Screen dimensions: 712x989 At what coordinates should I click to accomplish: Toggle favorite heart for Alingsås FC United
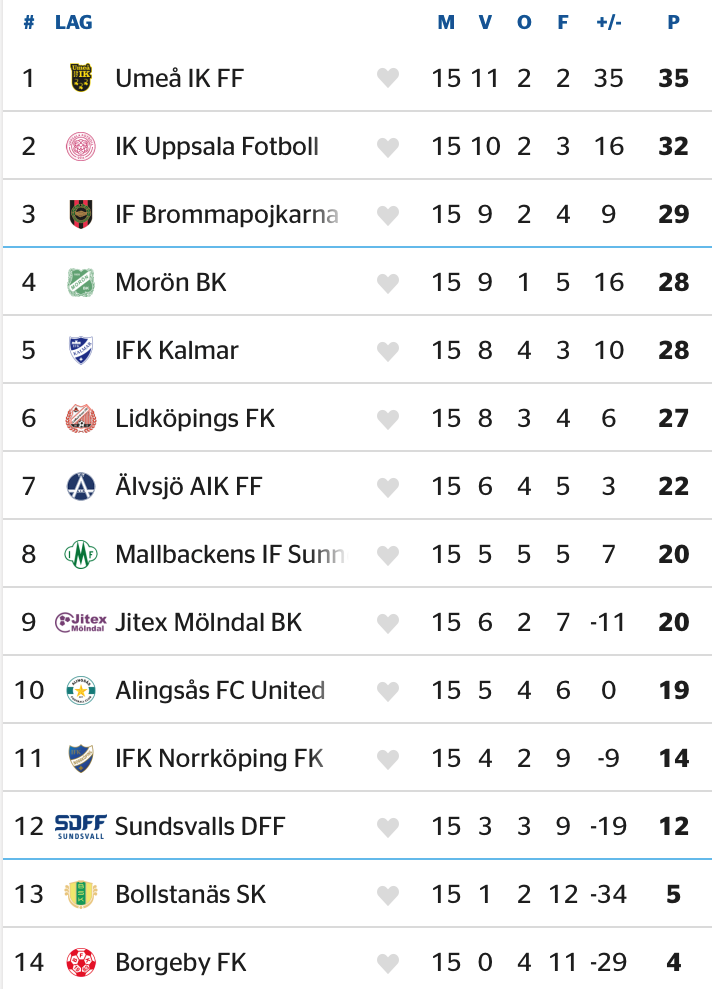tap(388, 690)
